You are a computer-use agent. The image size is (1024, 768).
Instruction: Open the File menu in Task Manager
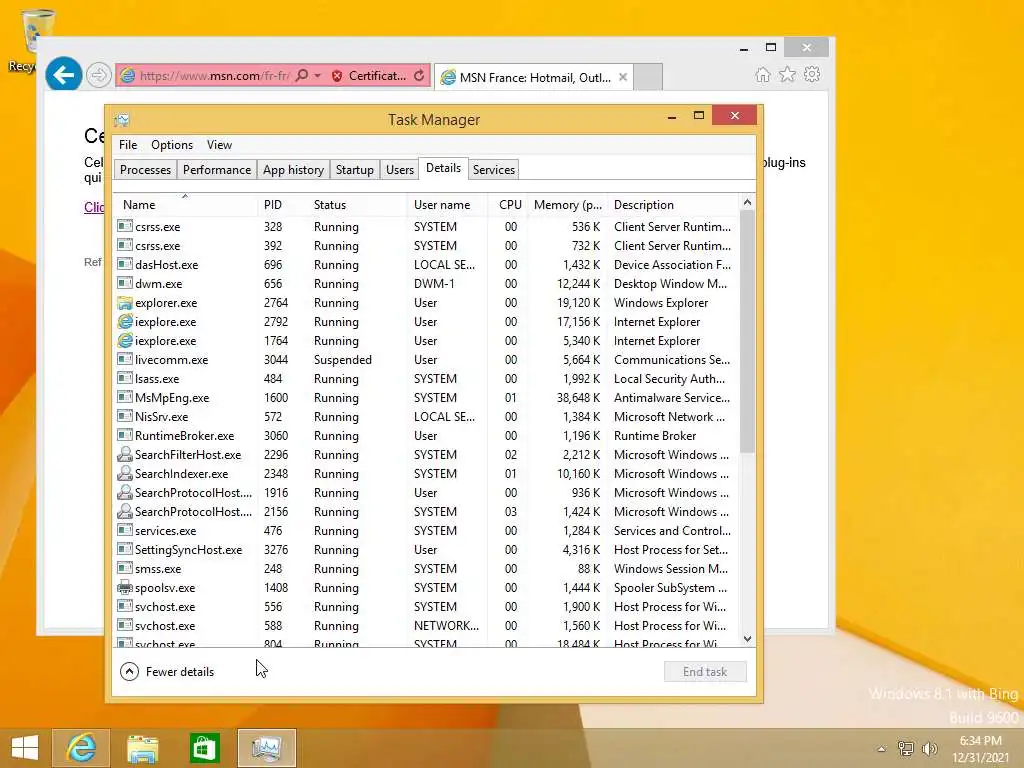[128, 145]
